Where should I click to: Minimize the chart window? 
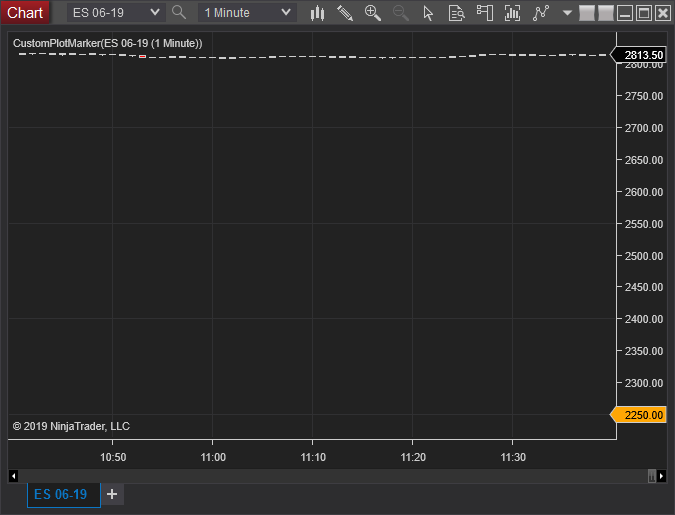[x=625, y=13]
